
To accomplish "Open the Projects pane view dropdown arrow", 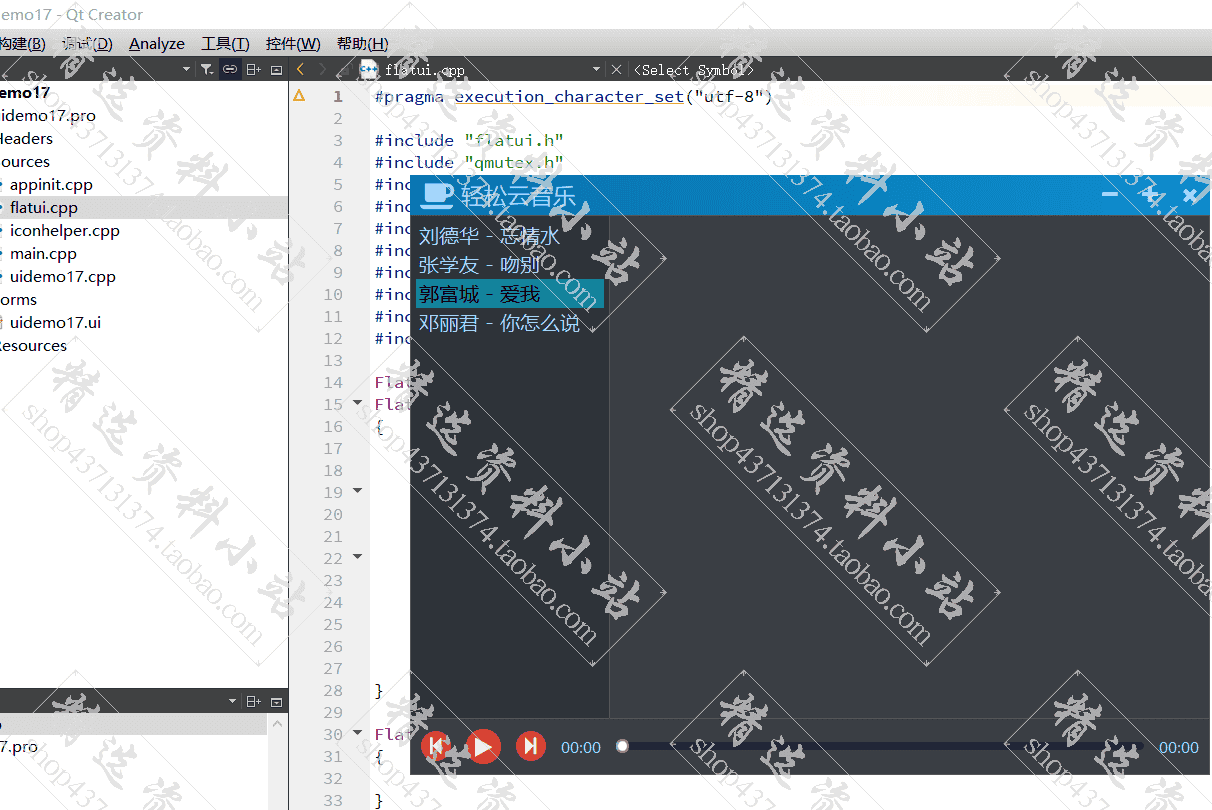I will coord(186,69).
